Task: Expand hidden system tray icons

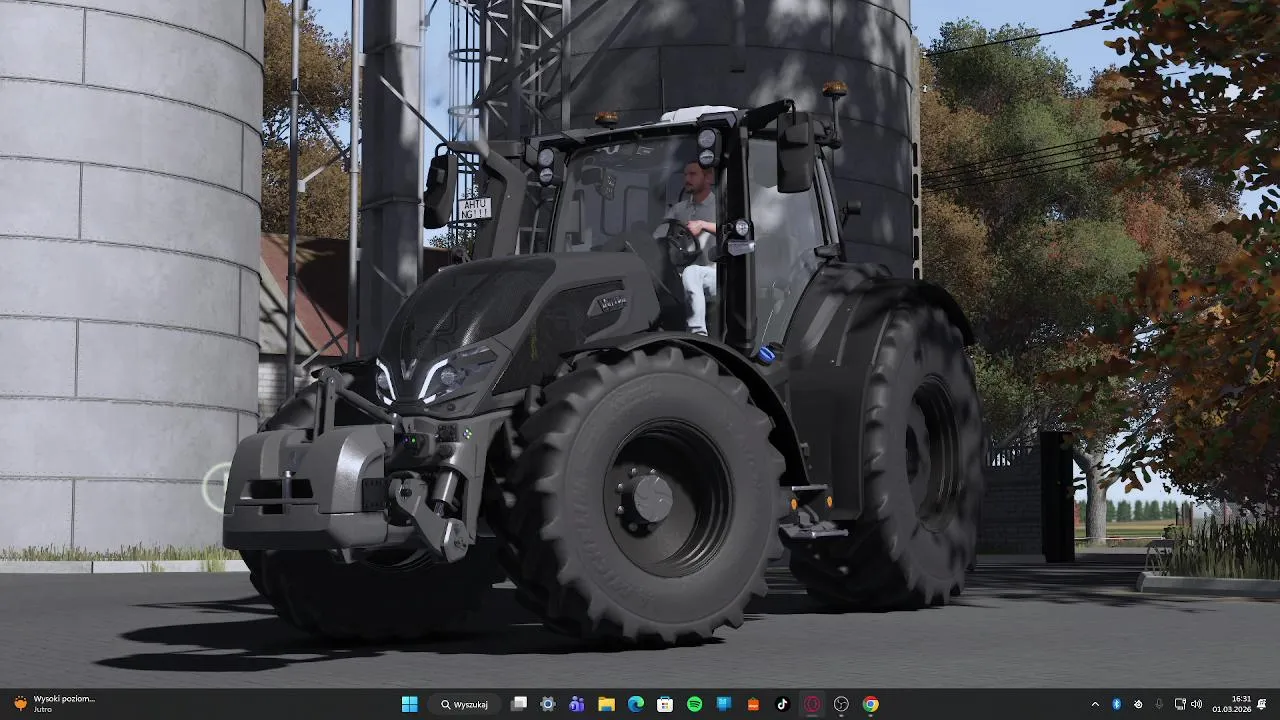Action: coord(1095,704)
